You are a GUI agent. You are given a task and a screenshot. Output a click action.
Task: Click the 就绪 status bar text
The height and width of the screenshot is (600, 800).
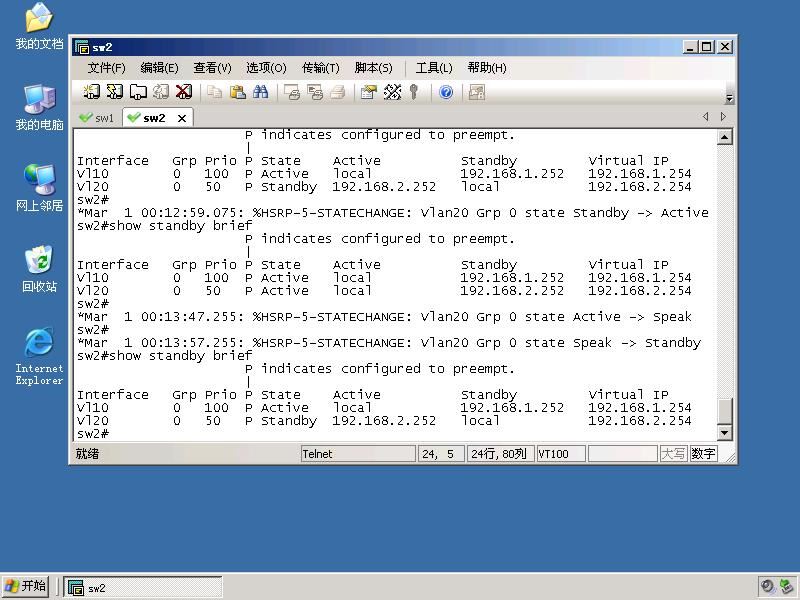(88, 454)
